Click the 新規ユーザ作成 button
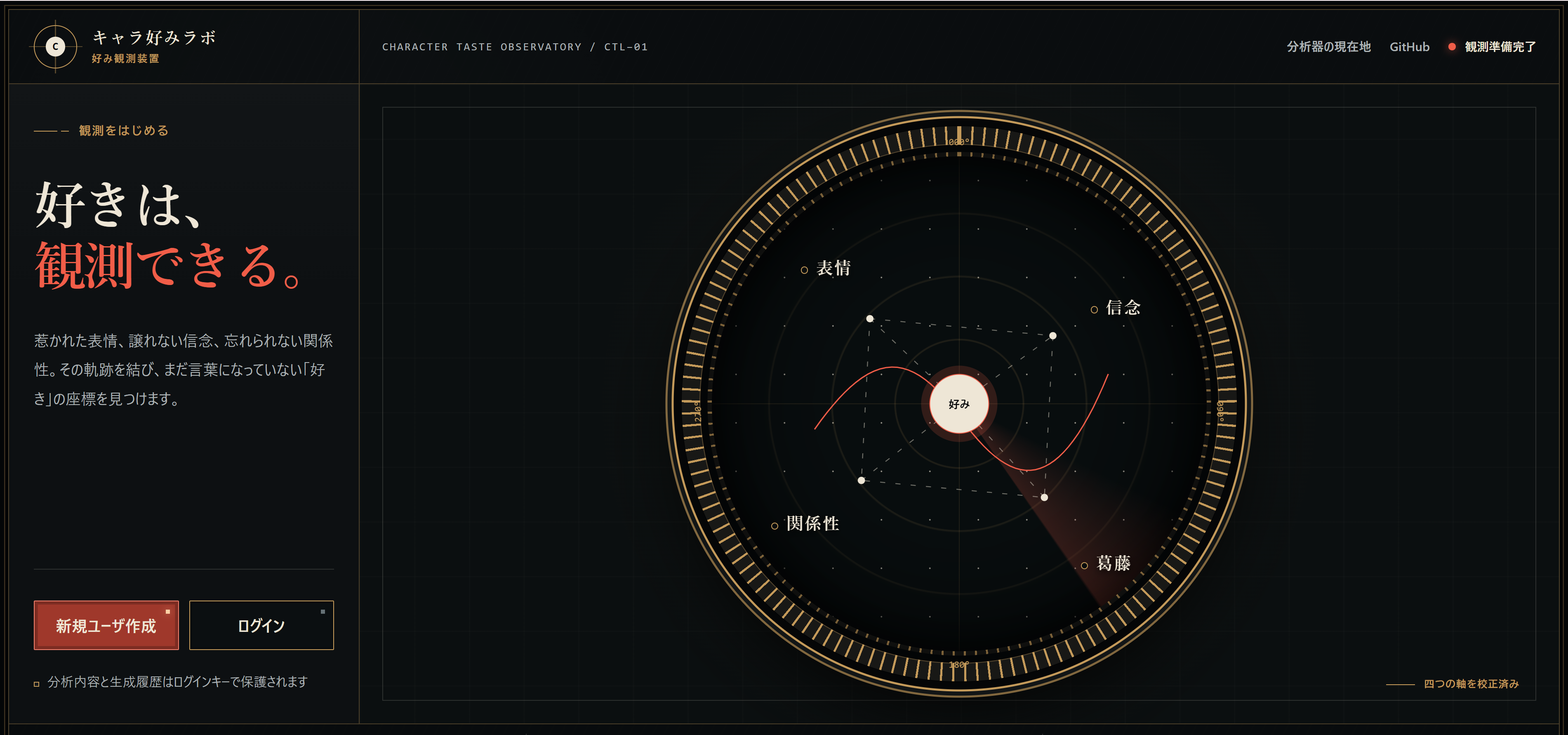The image size is (1568, 735). click(x=106, y=625)
